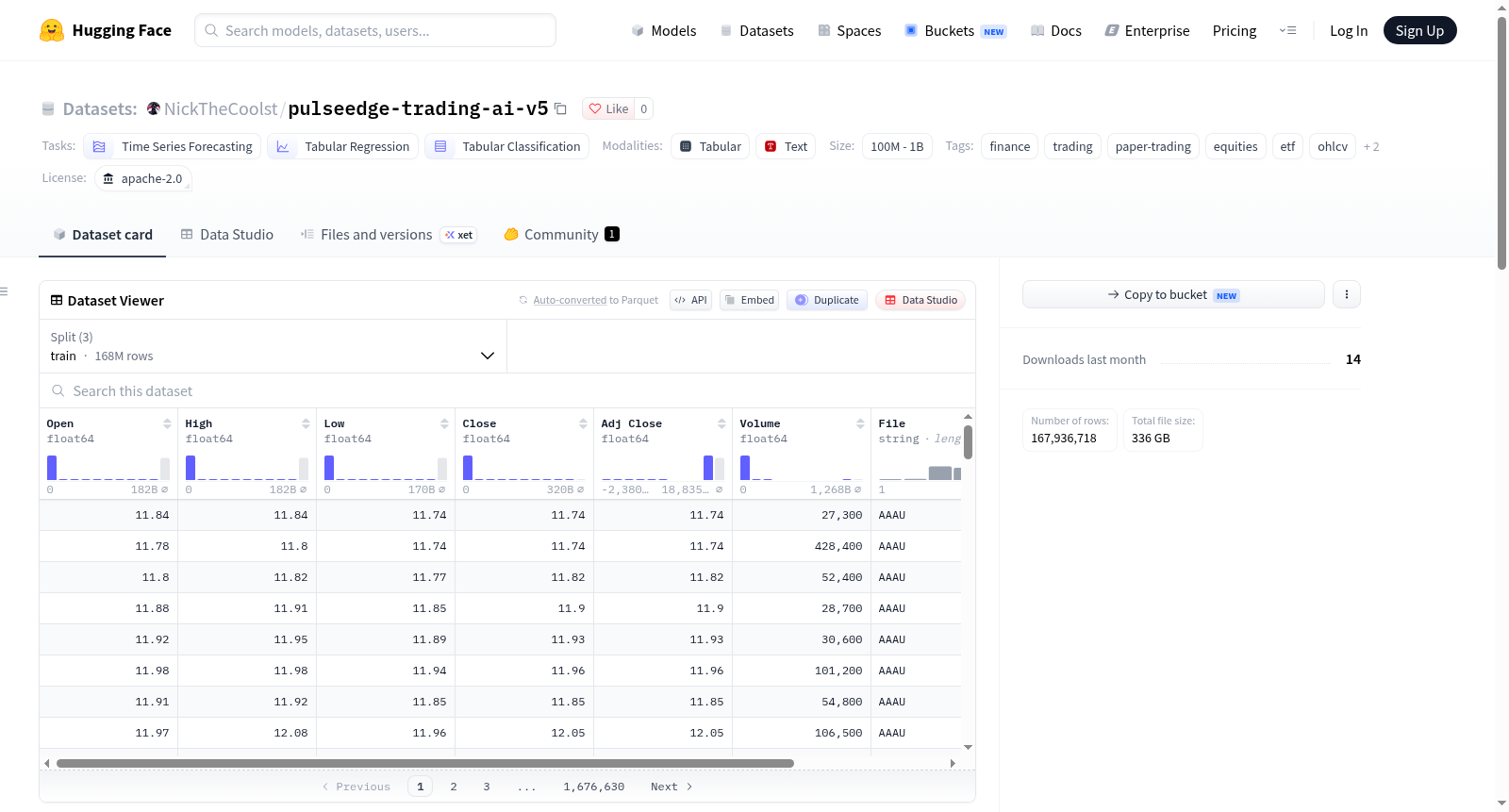Click the NickTheCoolst avatar icon

[153, 108]
